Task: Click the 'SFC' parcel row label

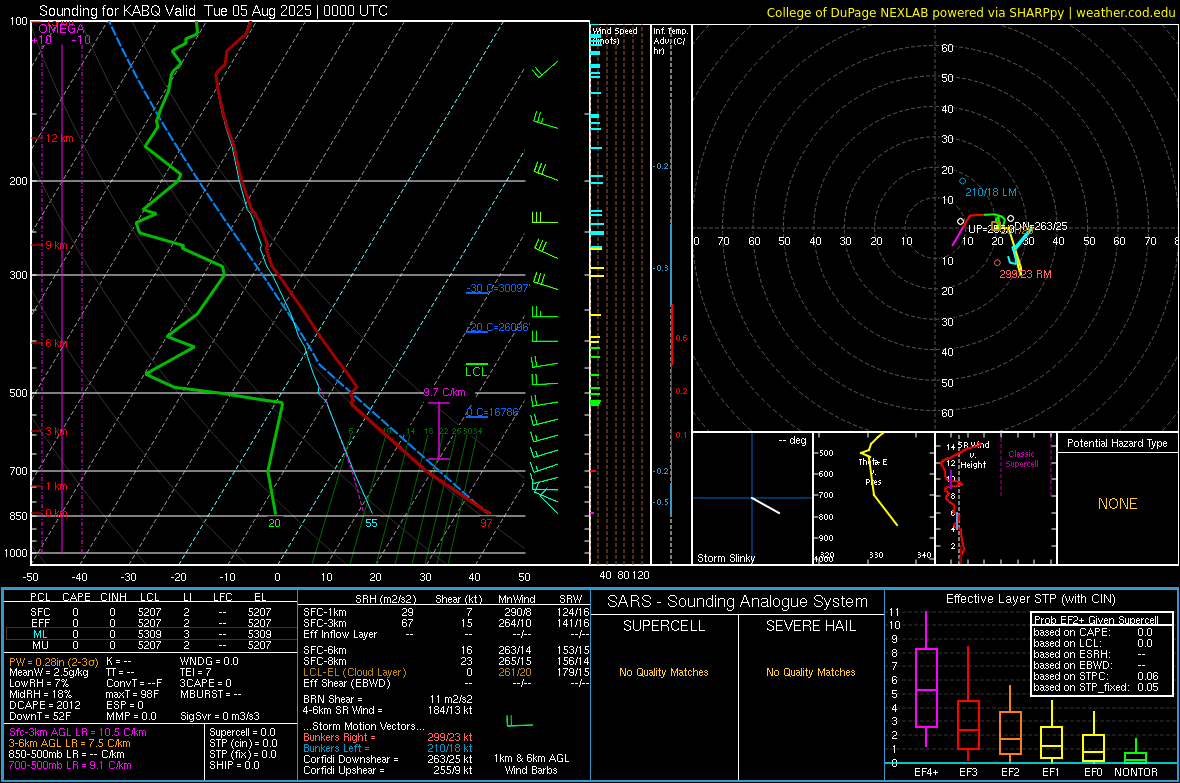Action: [x=40, y=612]
